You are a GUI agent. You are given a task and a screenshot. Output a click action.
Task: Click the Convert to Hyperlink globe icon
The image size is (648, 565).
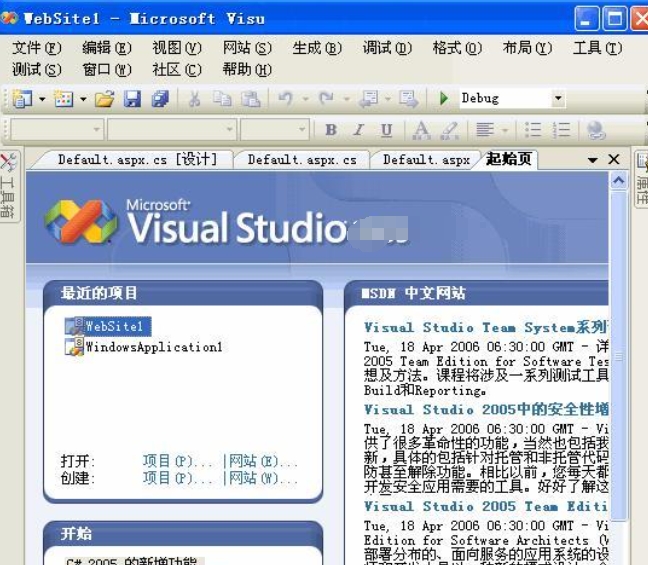point(596,130)
